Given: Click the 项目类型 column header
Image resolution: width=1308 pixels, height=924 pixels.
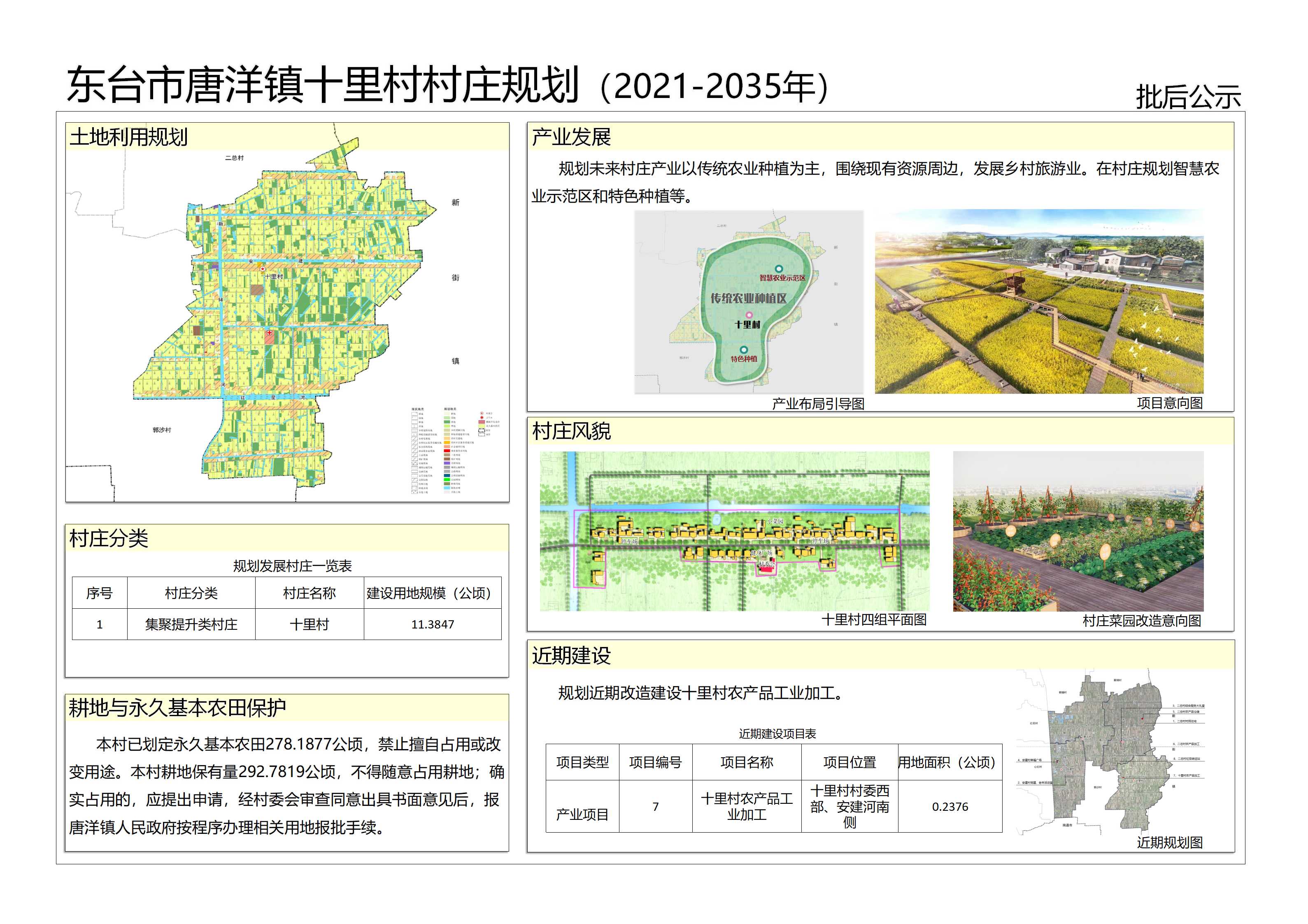Looking at the screenshot, I should pos(582,762).
